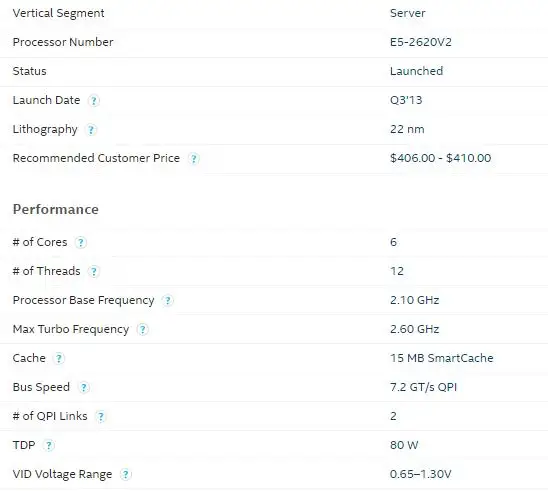Click the 2.10 GHz base frequency value
Screen dimensions: 548x491
pyautogui.click(x=414, y=300)
